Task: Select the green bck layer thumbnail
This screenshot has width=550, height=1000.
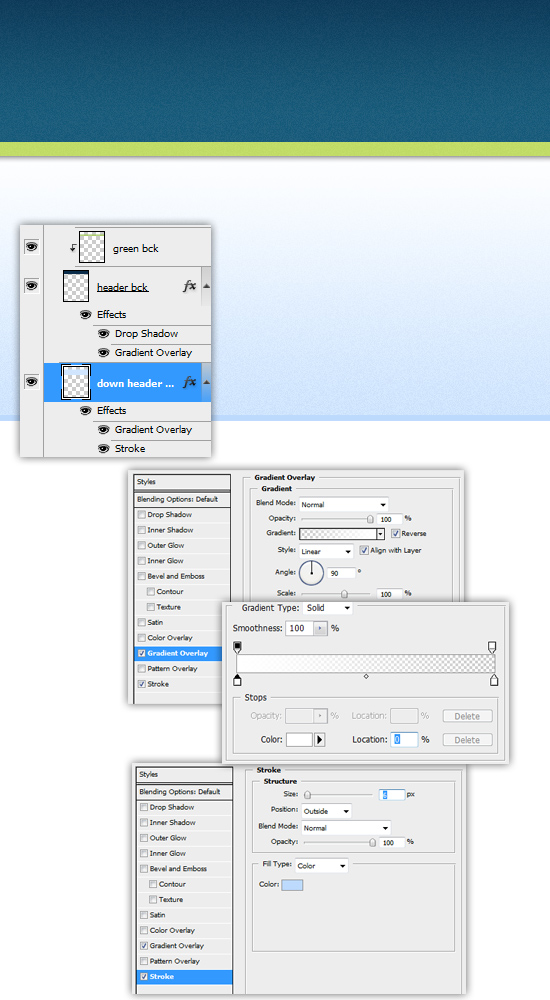Action: (x=92, y=247)
